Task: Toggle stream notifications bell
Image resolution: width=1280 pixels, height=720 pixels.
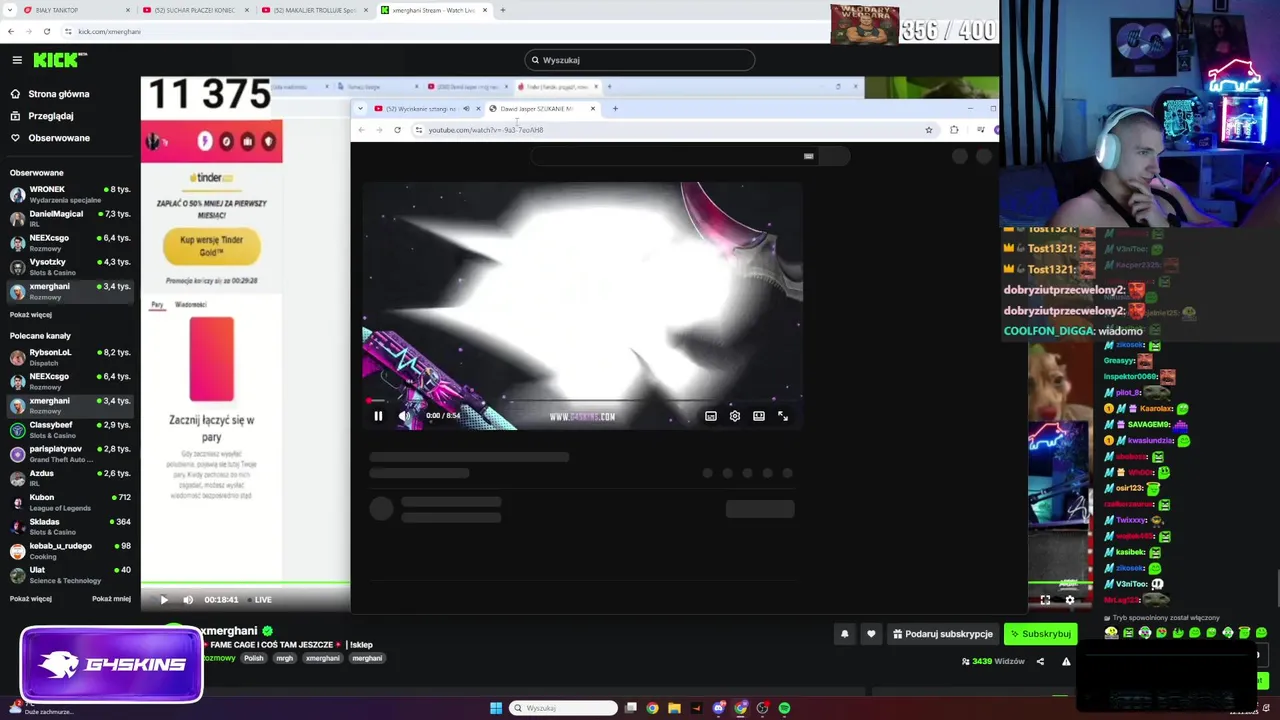Action: click(x=844, y=634)
